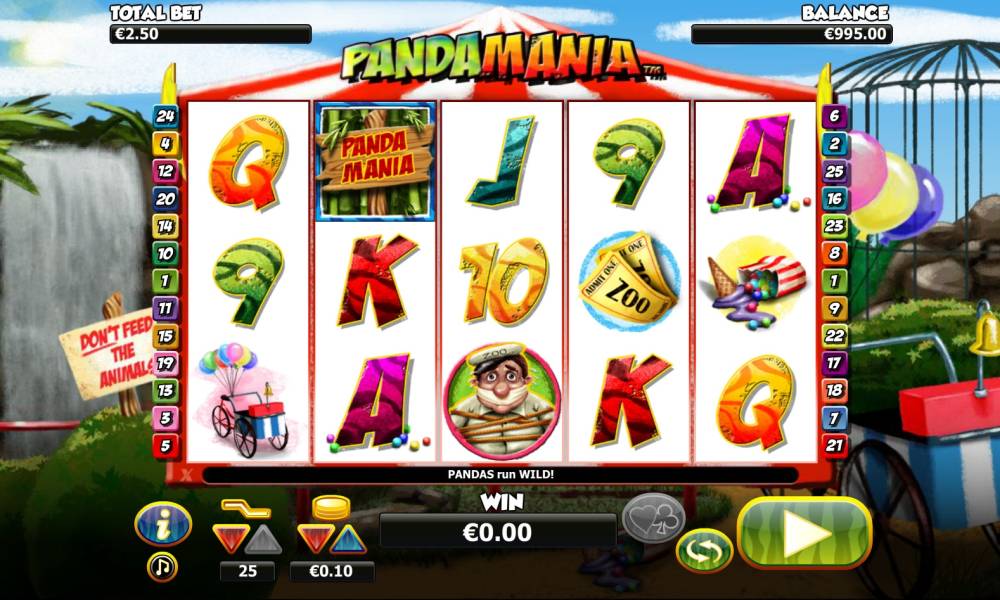Open the info paytable button
The image size is (1000, 600).
(163, 524)
